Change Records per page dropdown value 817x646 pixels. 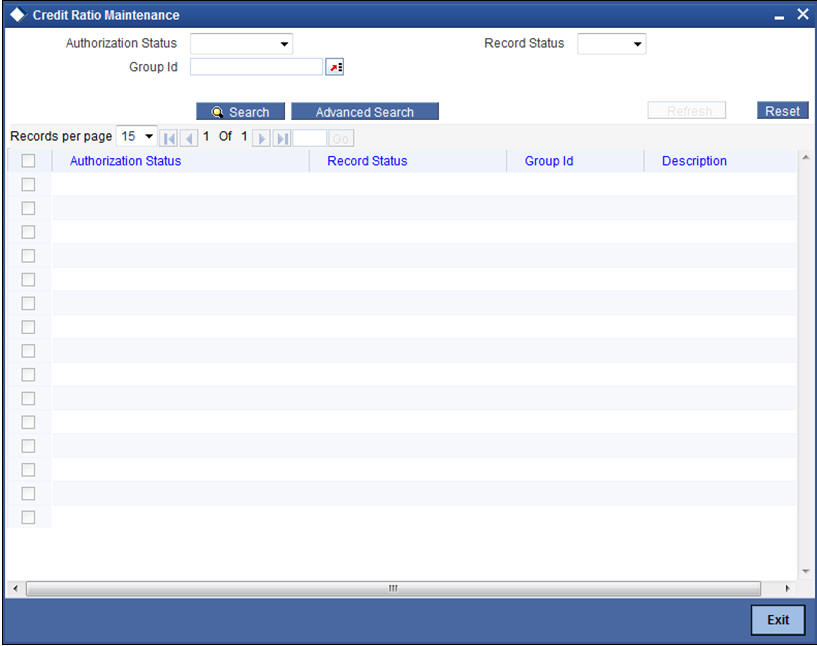136,136
